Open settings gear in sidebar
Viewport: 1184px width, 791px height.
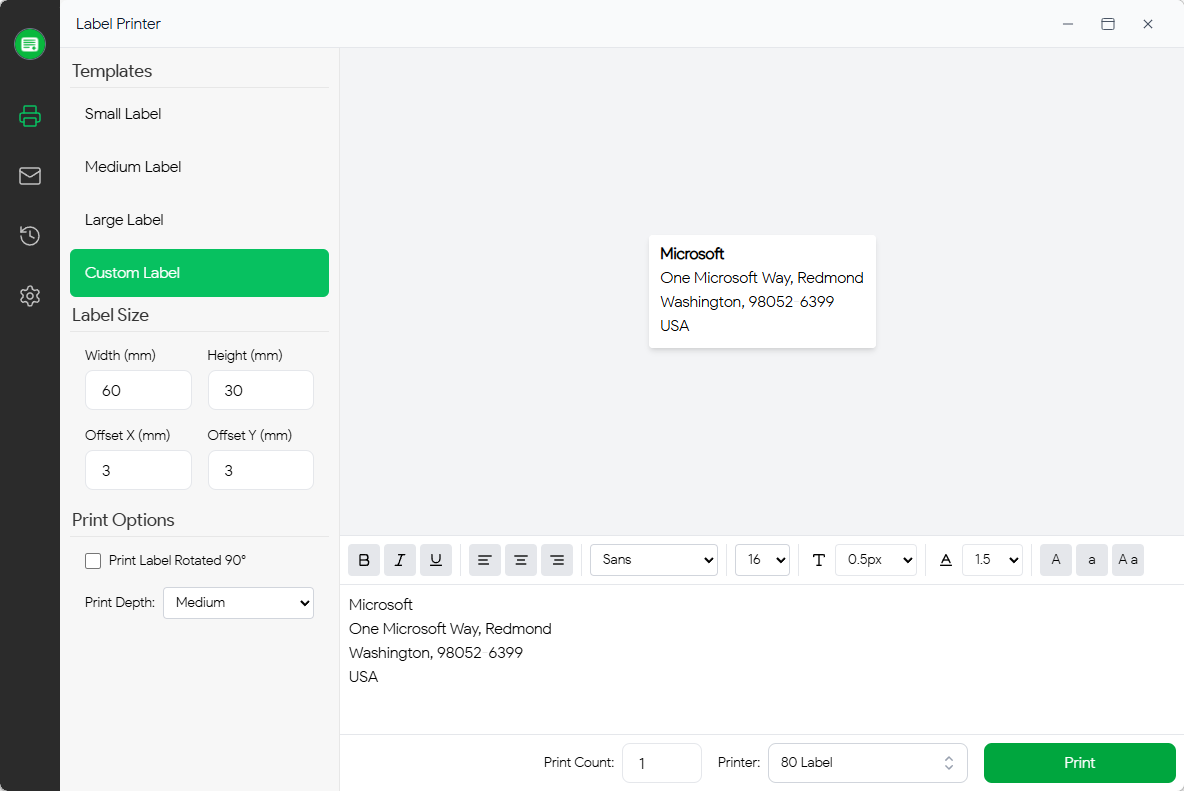[x=29, y=296]
